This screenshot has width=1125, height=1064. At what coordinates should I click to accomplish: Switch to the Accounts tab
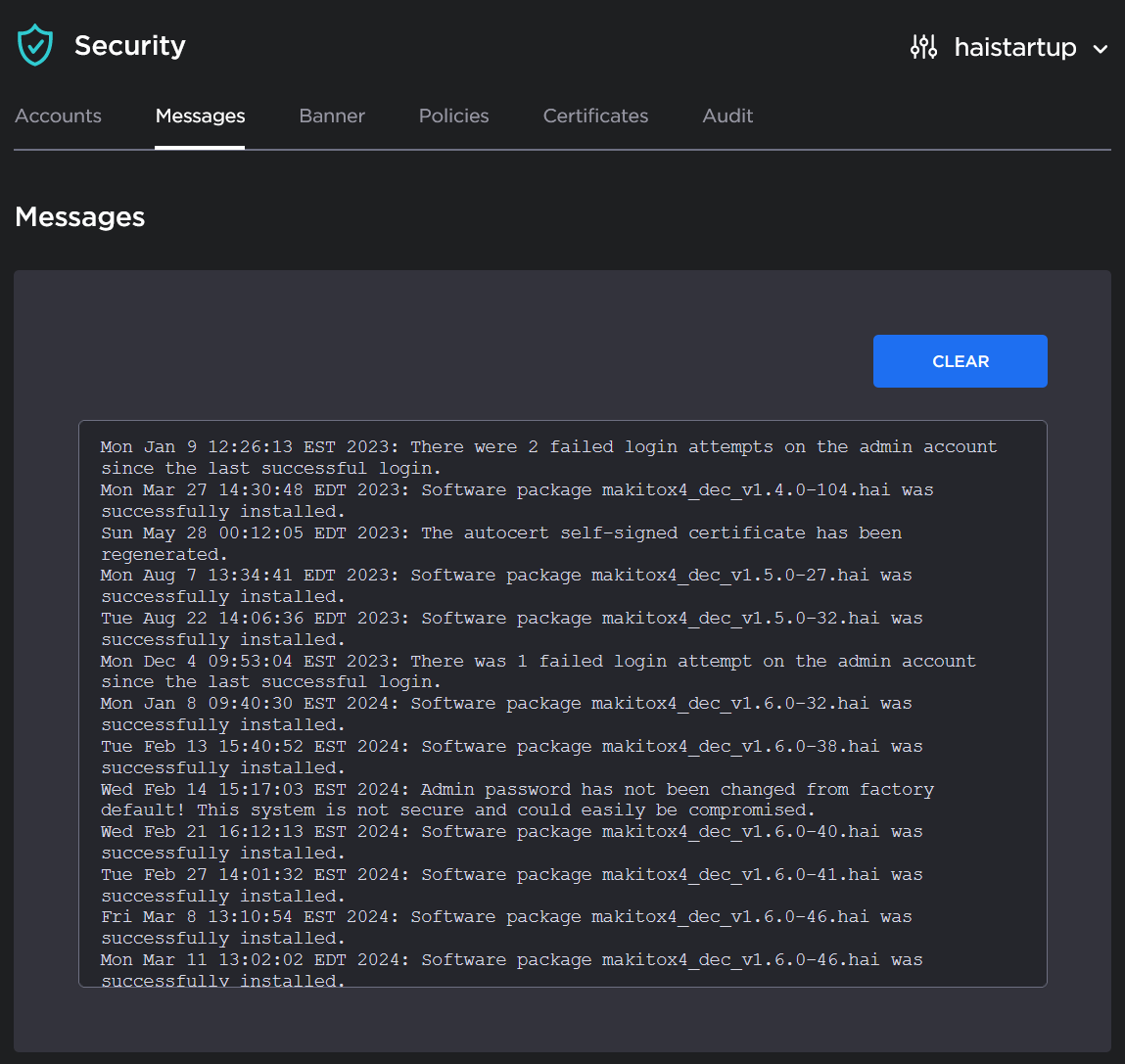pyautogui.click(x=58, y=116)
